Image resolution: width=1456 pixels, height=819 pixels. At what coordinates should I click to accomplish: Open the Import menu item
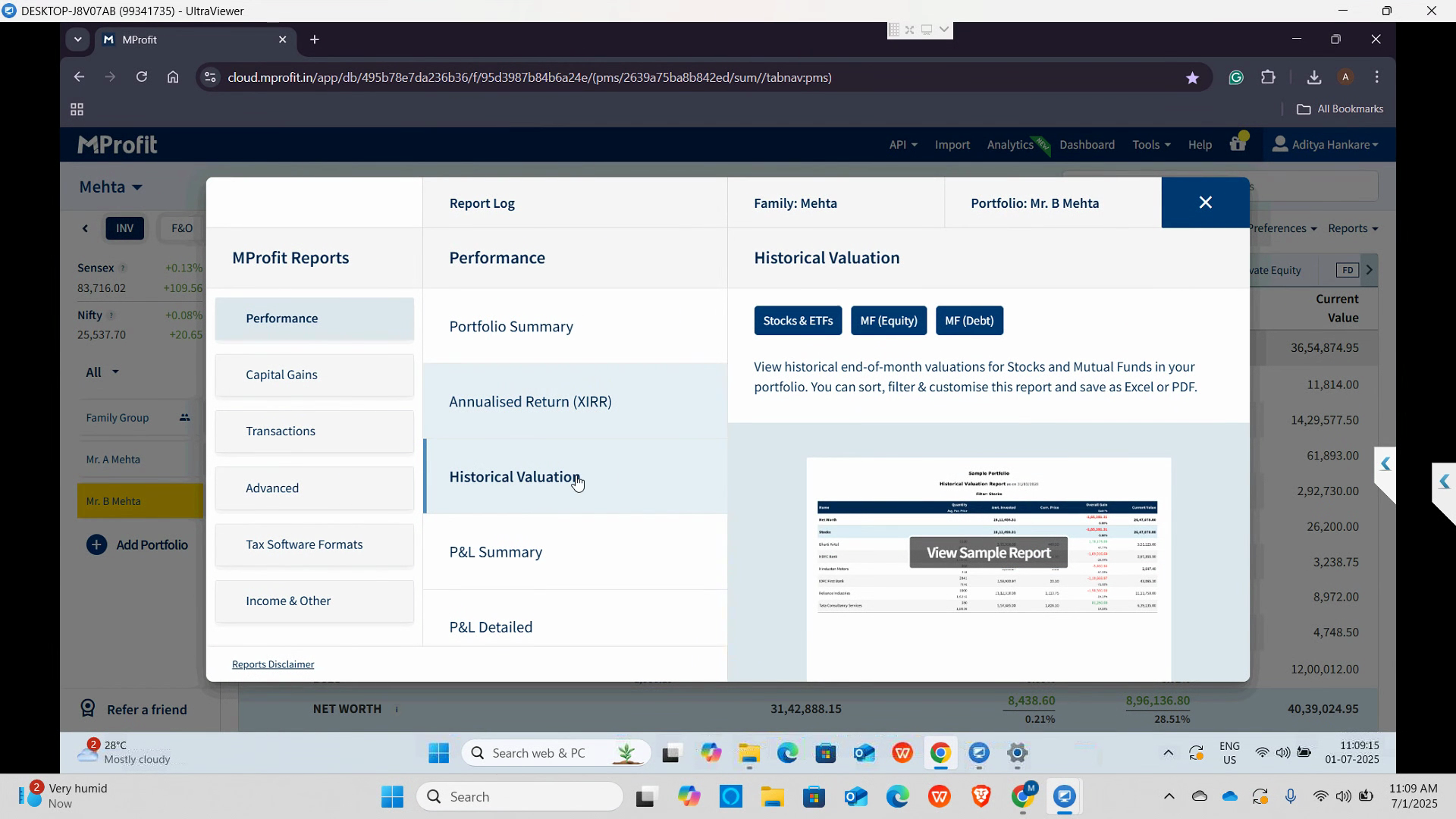point(952,145)
